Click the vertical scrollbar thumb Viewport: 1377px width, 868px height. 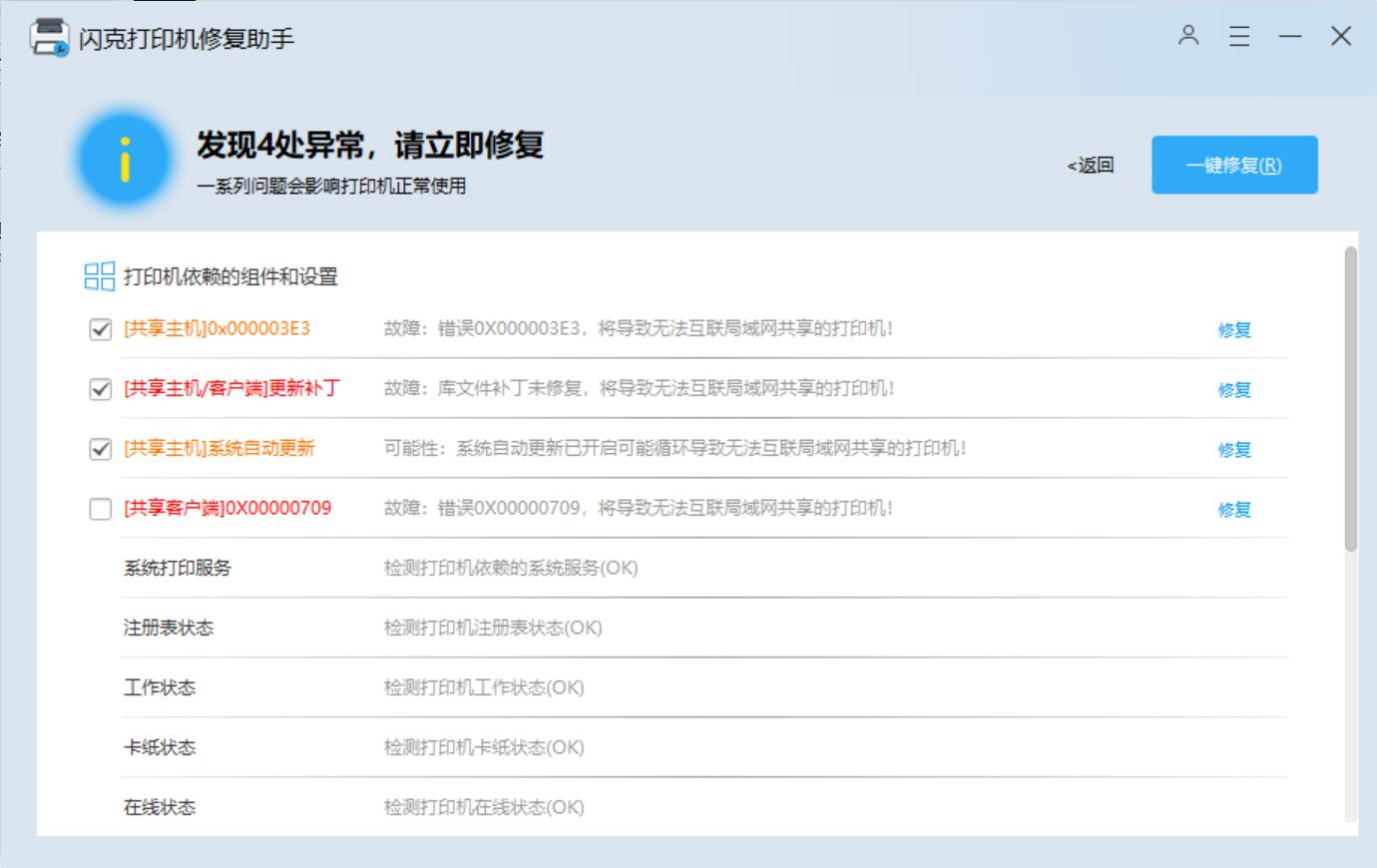click(x=1350, y=399)
